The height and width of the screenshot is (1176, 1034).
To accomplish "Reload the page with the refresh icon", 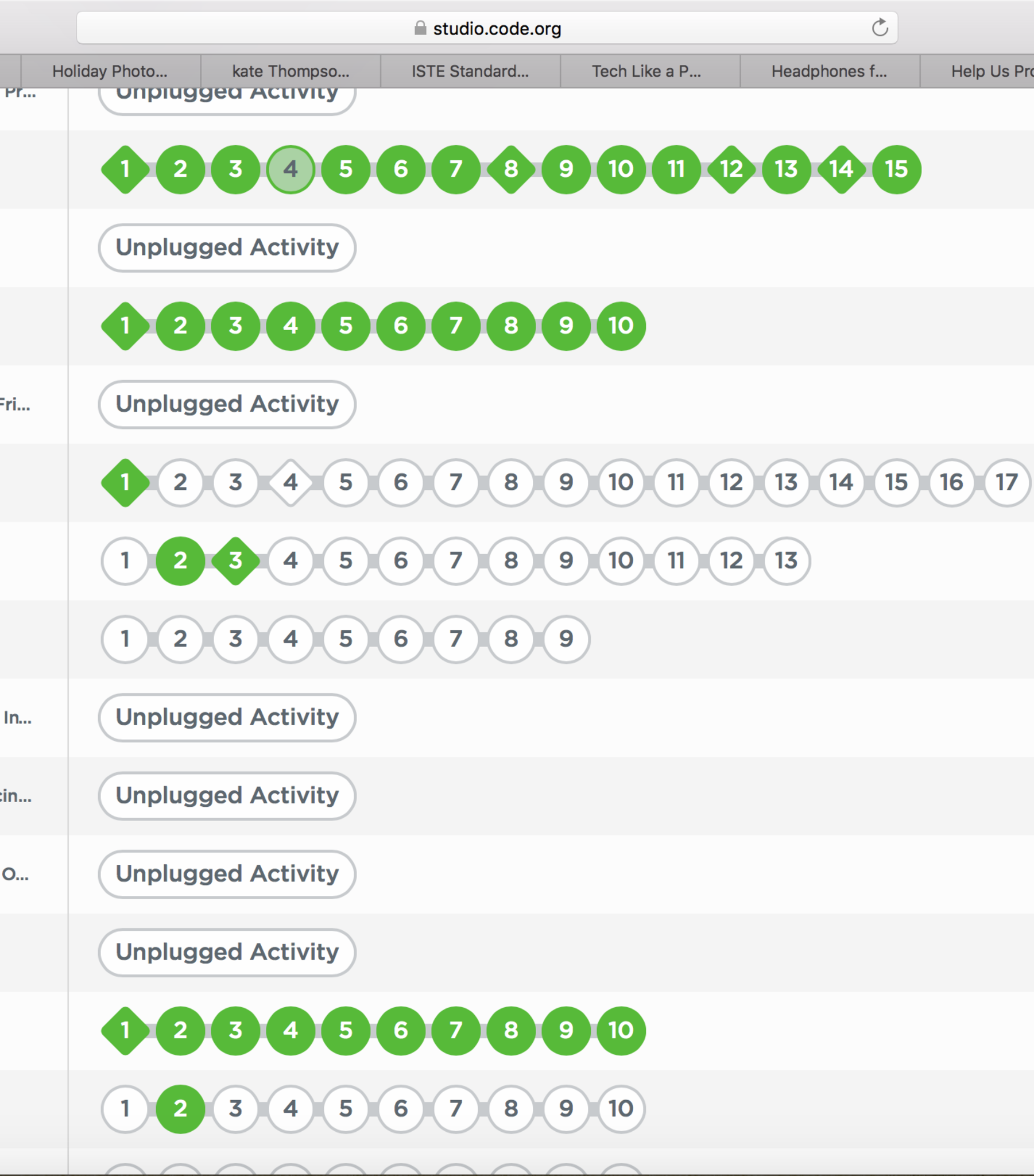I will [x=879, y=28].
